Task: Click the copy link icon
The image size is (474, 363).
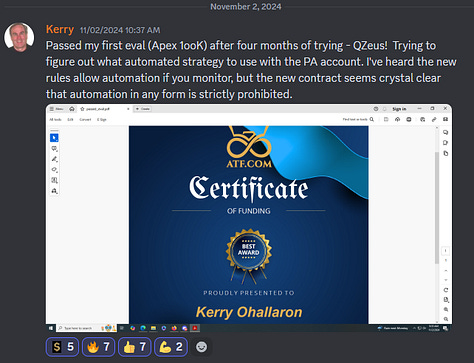Action: [x=434, y=119]
